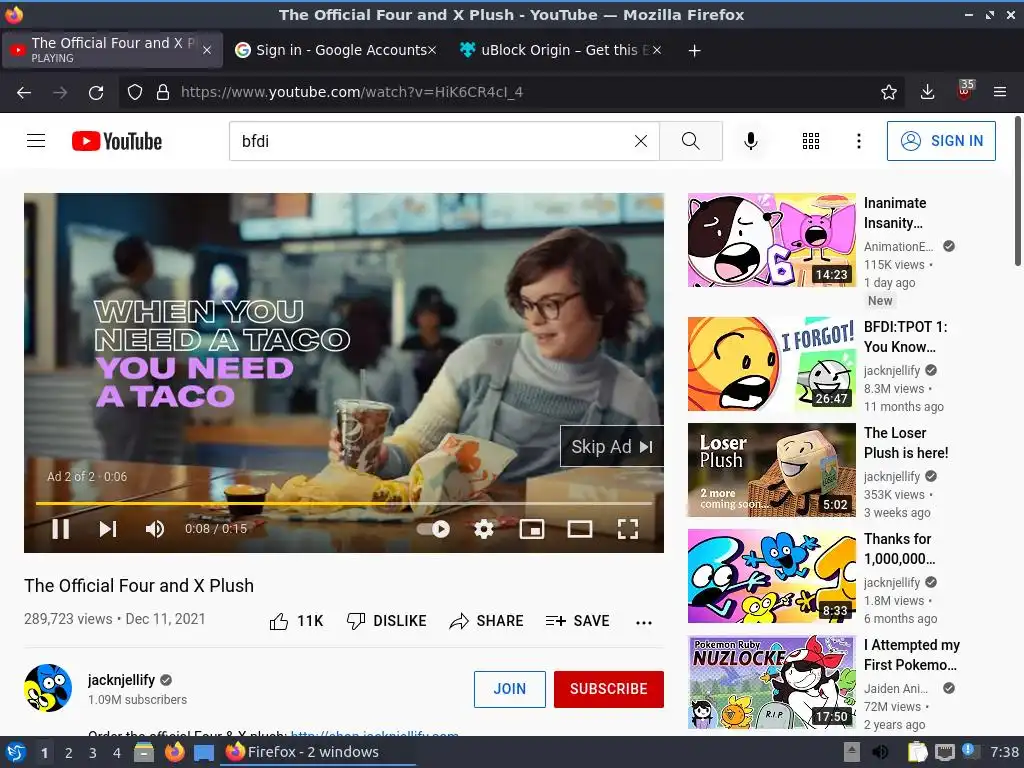The height and width of the screenshot is (768, 1024).
Task: View site security padlock icon
Action: point(163,92)
